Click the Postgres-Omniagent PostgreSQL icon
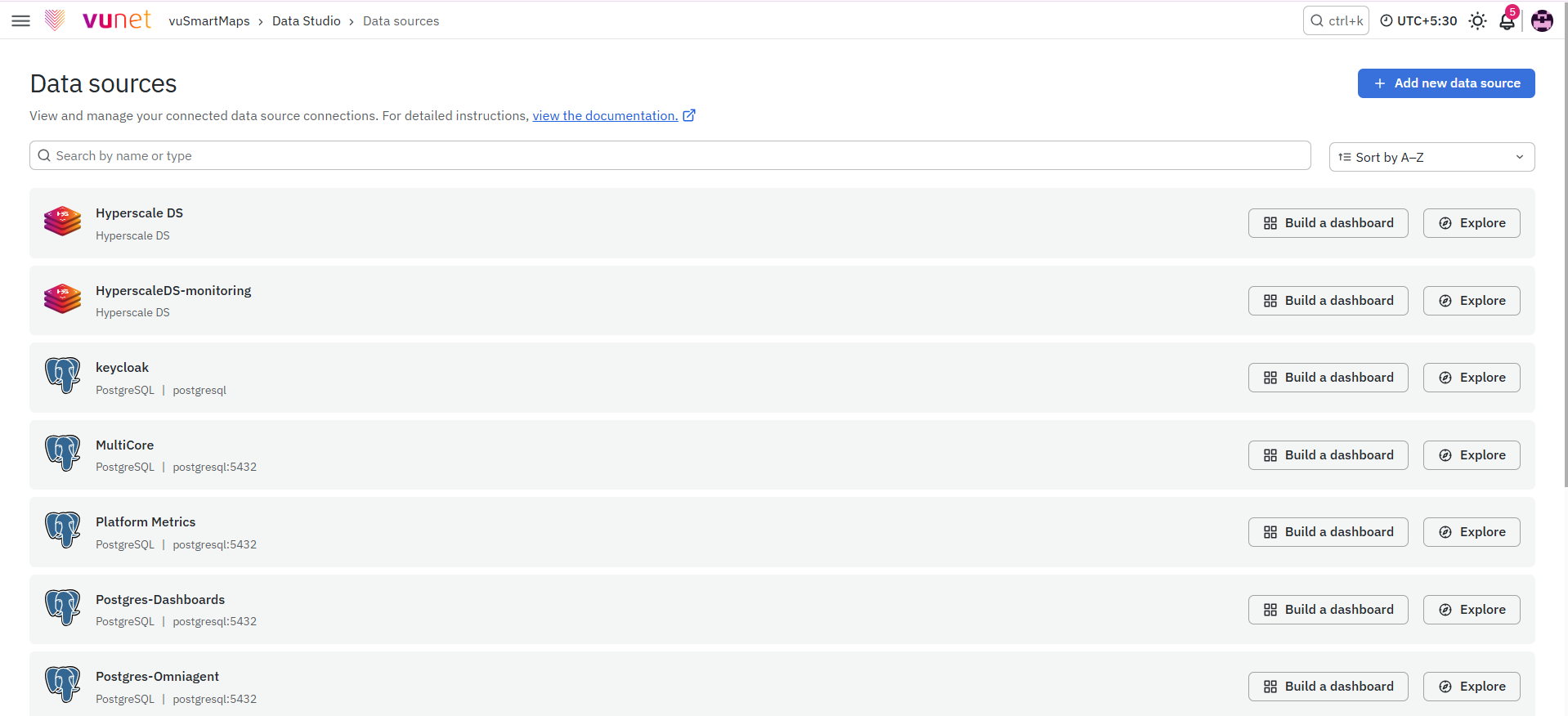 pyautogui.click(x=63, y=685)
